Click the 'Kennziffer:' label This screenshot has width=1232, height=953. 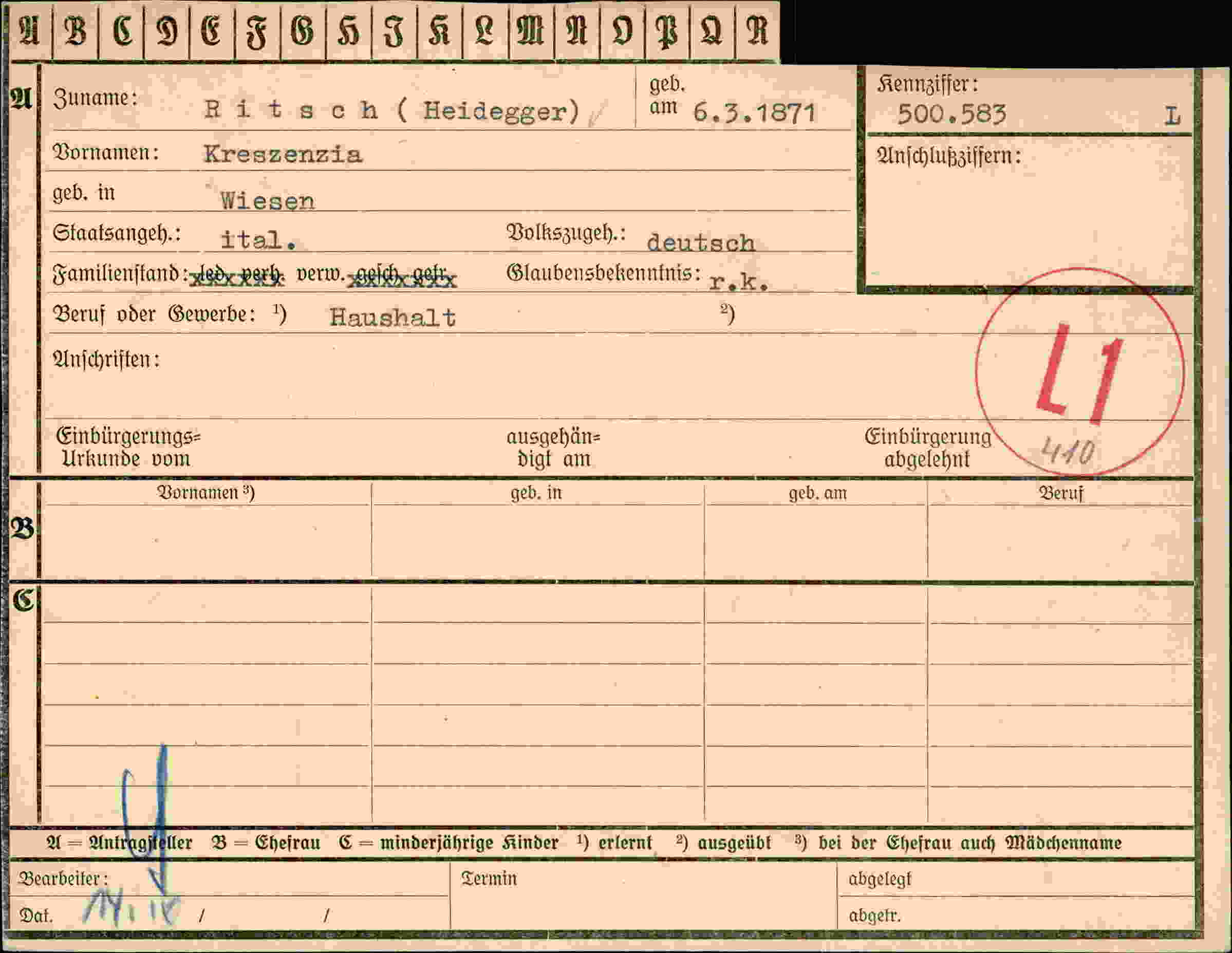927,85
